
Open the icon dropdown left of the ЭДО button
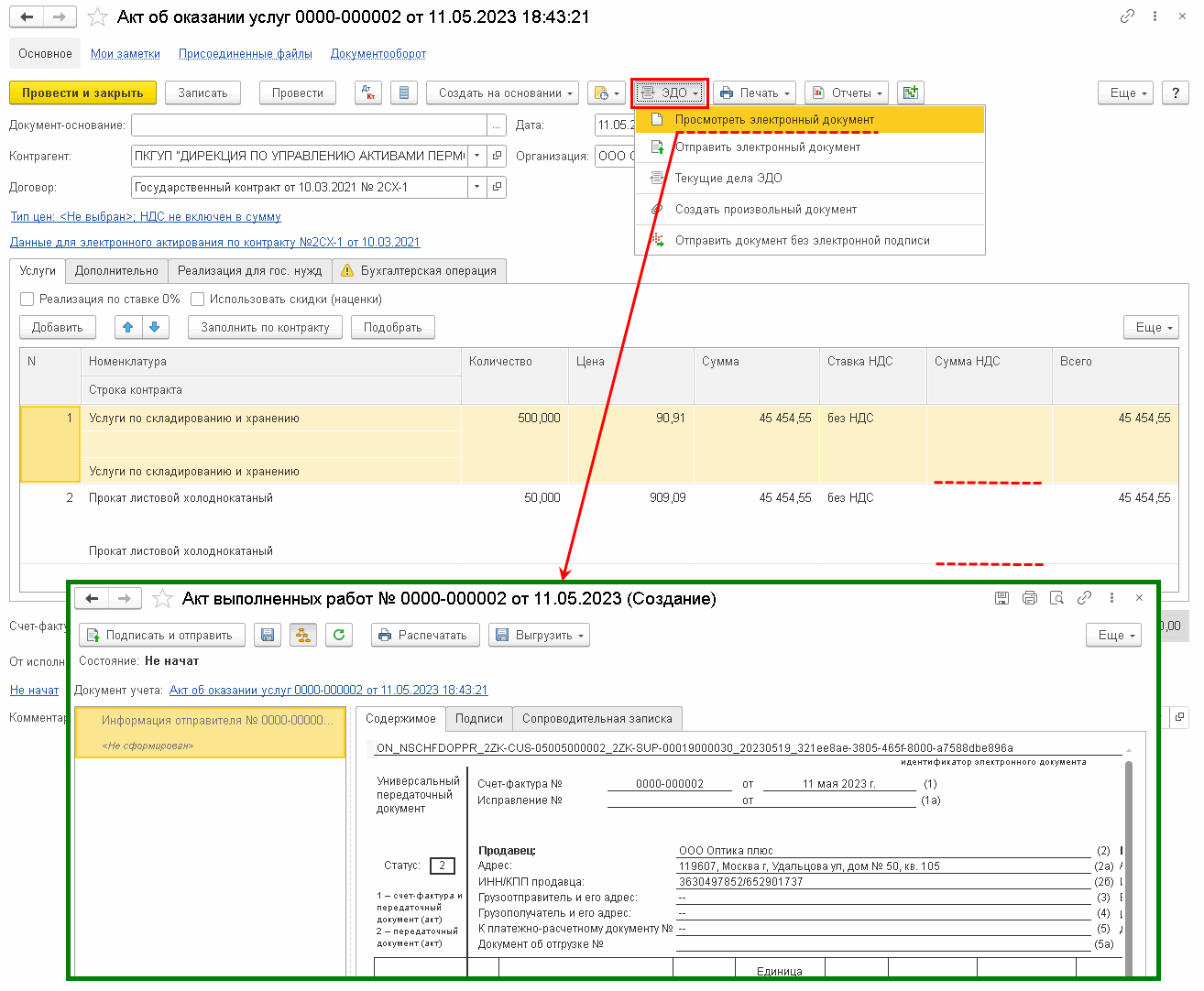coord(606,93)
